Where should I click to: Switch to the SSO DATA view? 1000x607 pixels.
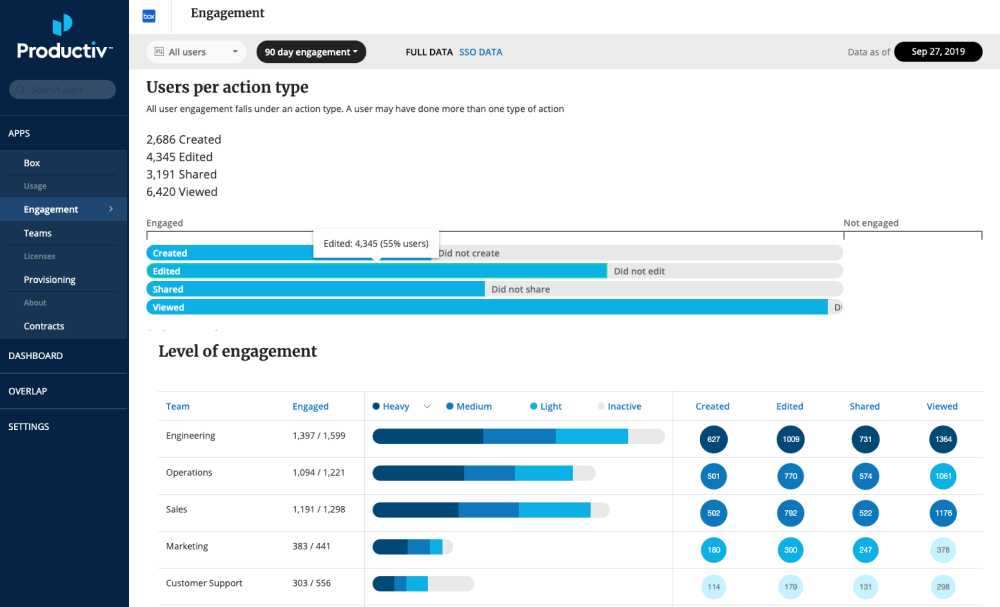[481, 50]
